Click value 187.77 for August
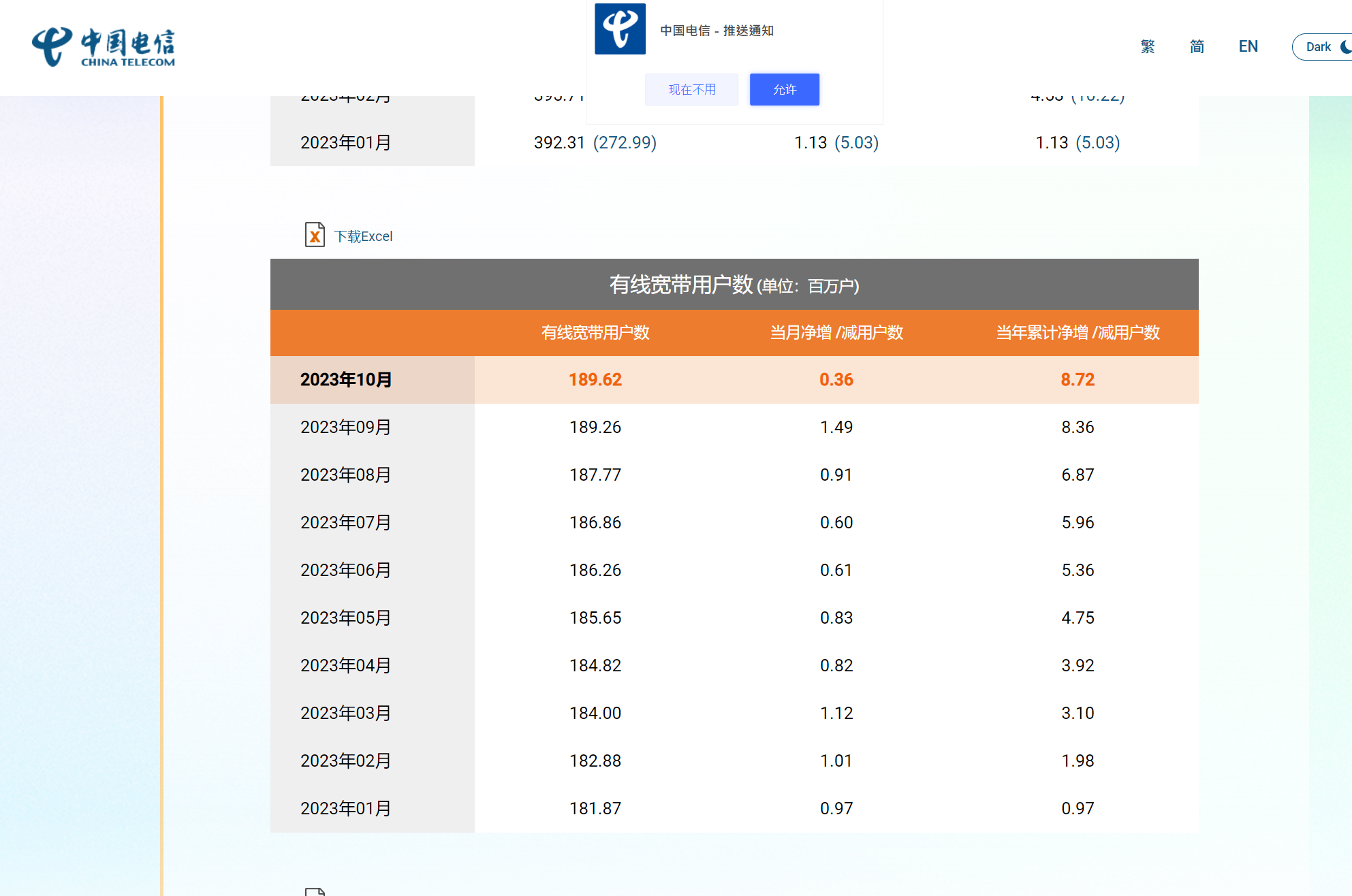Viewport: 1352px width, 896px height. click(x=595, y=475)
